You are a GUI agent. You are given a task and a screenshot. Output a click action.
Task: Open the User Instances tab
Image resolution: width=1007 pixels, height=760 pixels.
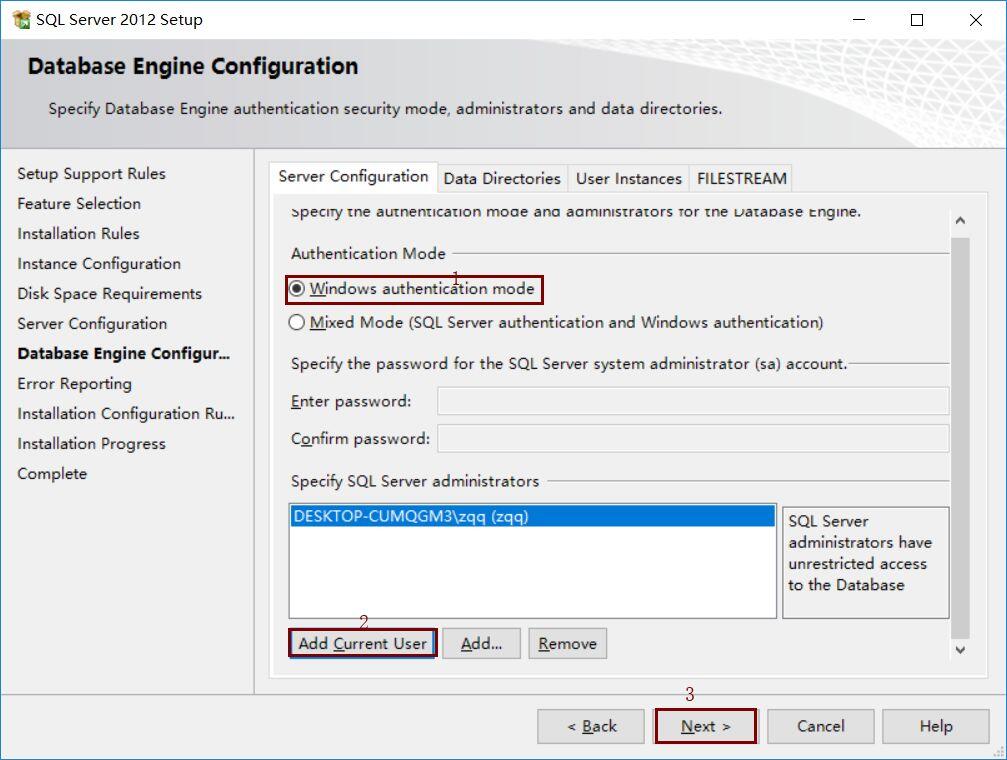point(628,178)
